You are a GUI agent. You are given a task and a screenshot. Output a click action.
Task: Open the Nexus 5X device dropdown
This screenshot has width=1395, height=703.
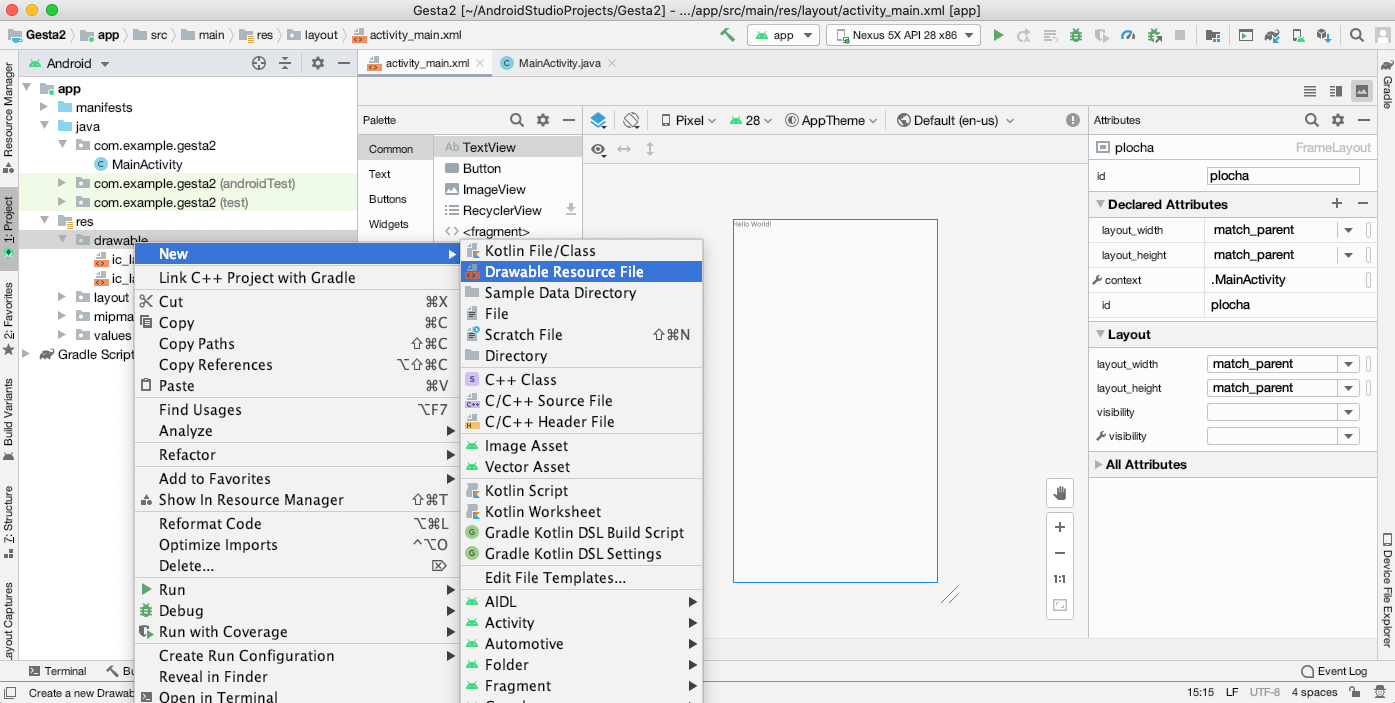904,35
